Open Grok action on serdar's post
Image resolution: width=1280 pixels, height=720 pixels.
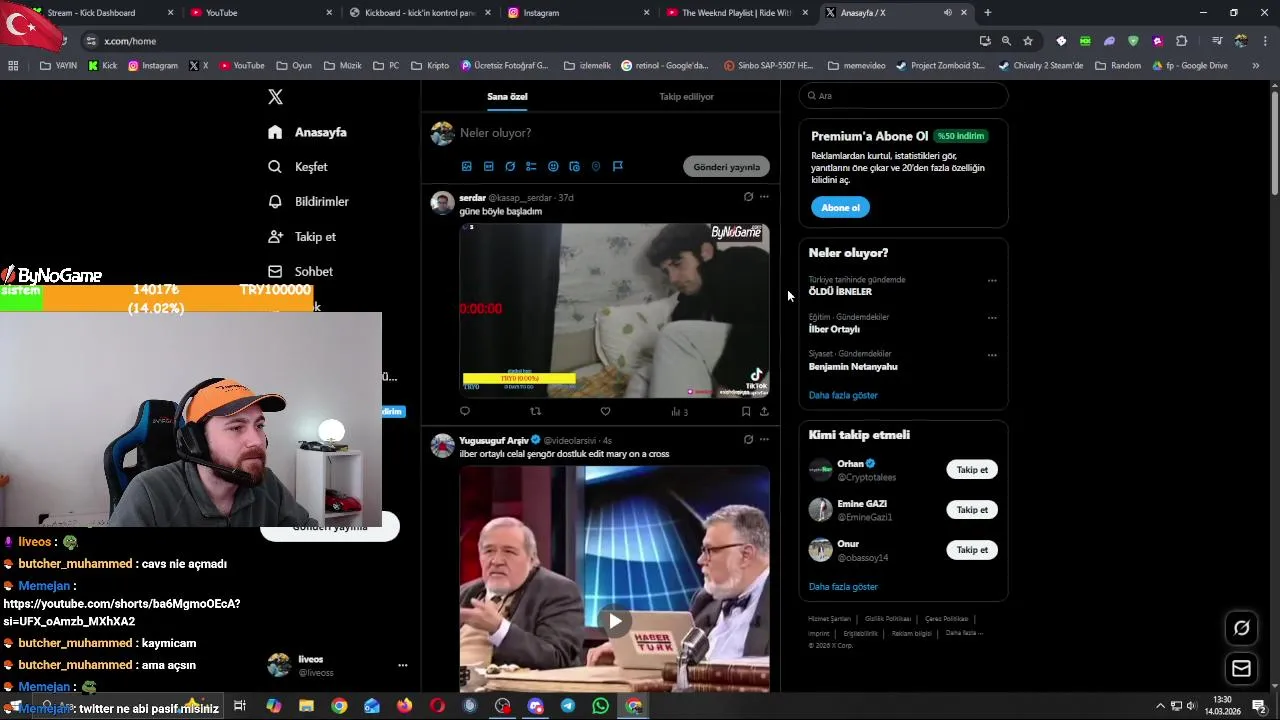(748, 197)
